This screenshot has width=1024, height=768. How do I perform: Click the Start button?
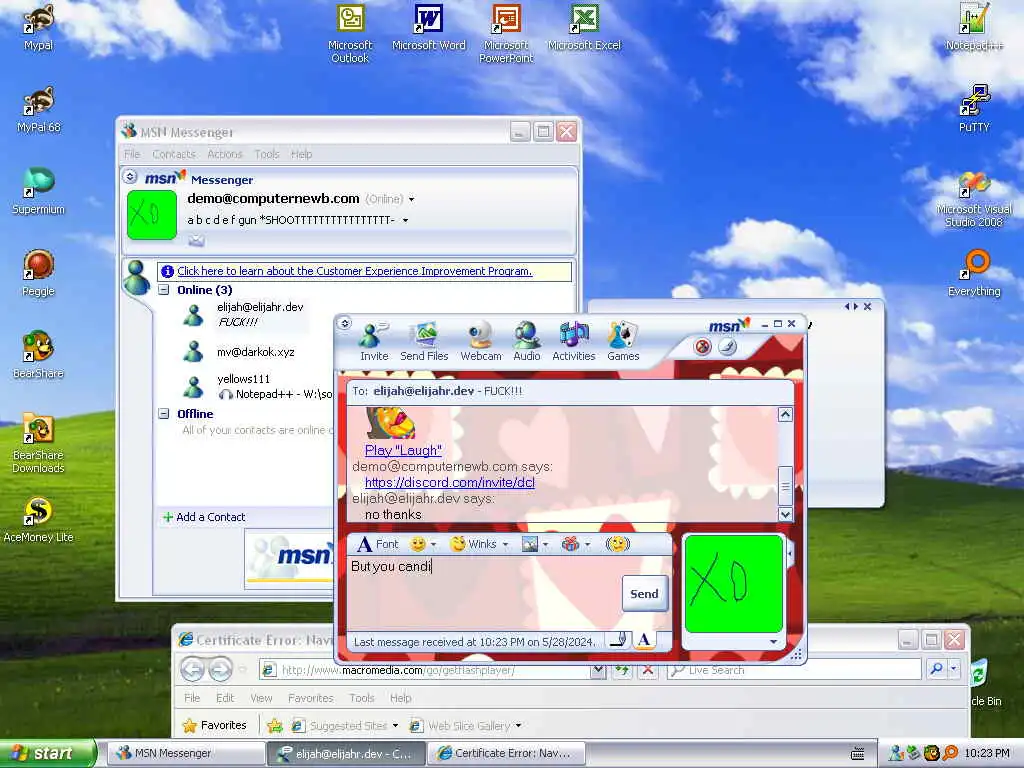point(48,753)
